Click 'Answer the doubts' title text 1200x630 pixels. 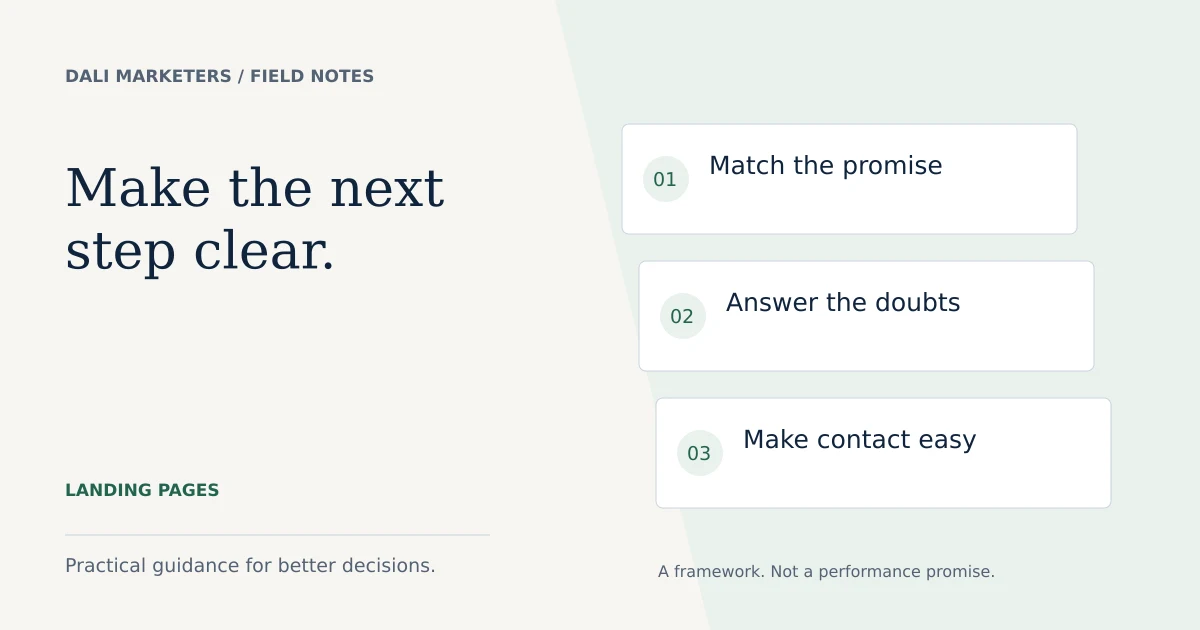click(x=843, y=303)
